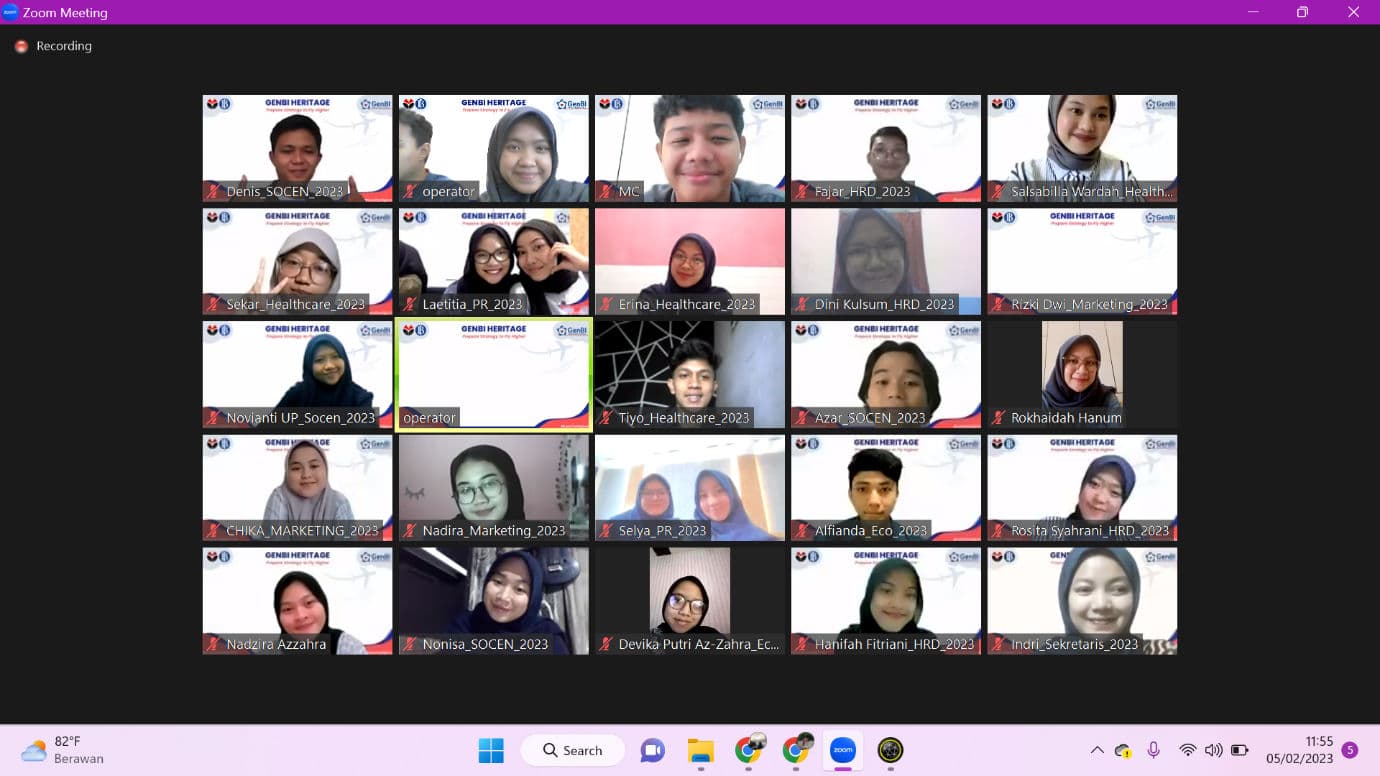Open the weather widget showing 82°F Berawan
The image size is (1380, 776).
(62, 750)
